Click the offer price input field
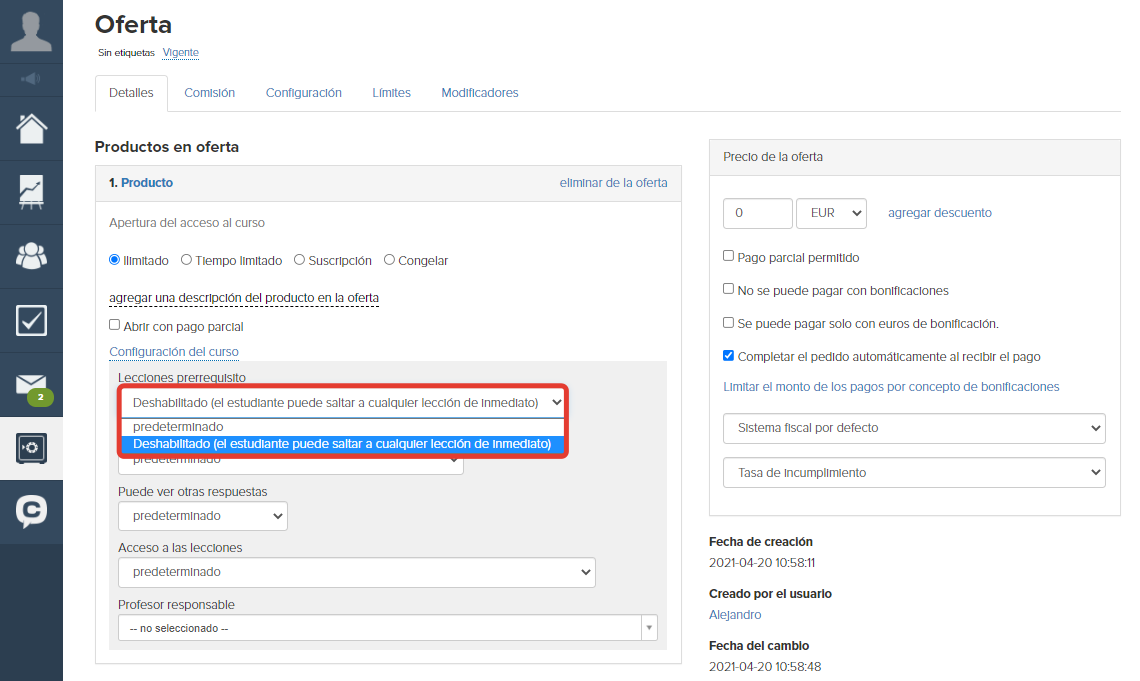The height and width of the screenshot is (681, 1140). click(x=758, y=213)
